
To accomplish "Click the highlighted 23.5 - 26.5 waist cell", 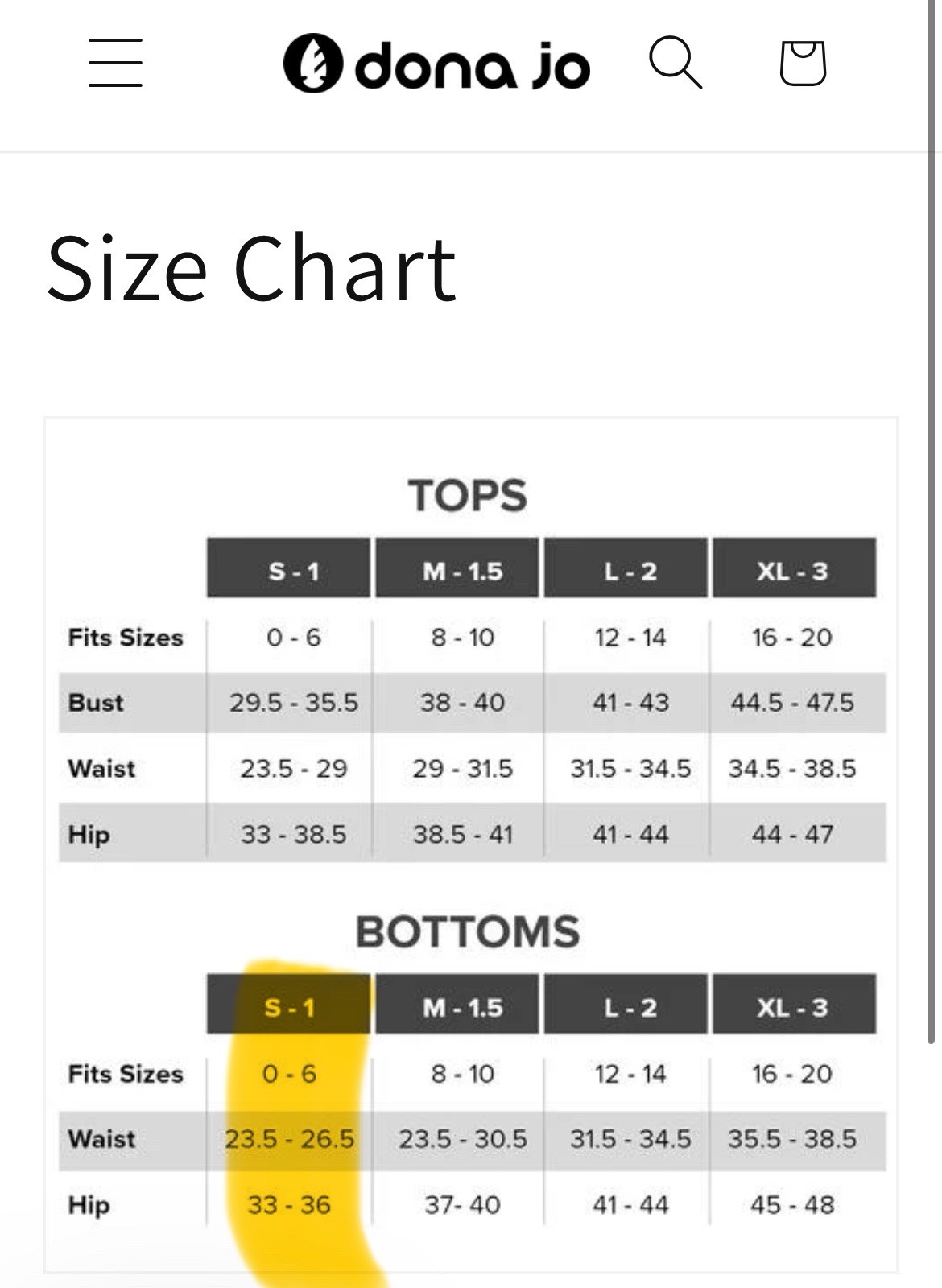I will (289, 1139).
